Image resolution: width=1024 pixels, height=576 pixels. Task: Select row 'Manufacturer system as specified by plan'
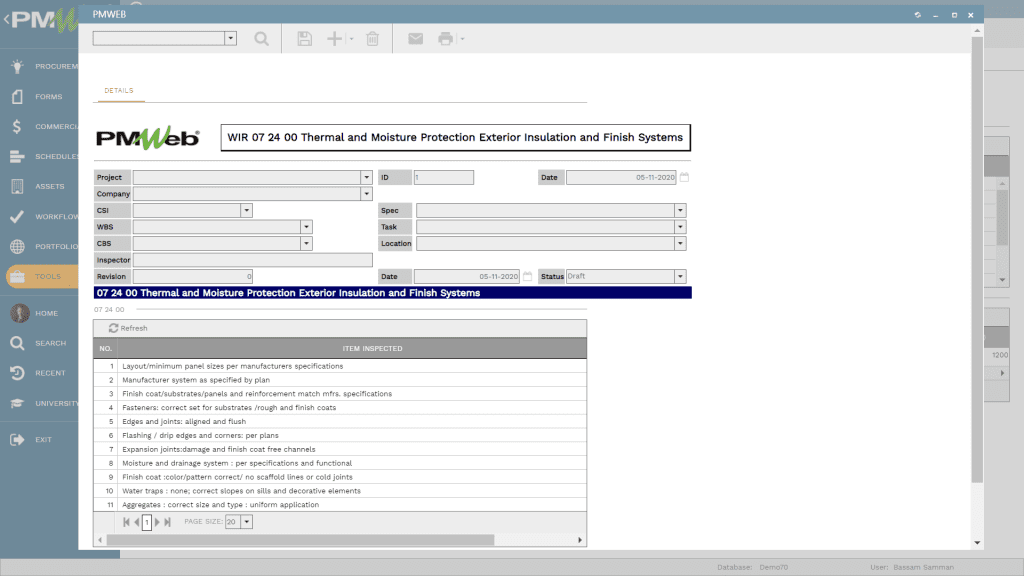tap(340, 380)
